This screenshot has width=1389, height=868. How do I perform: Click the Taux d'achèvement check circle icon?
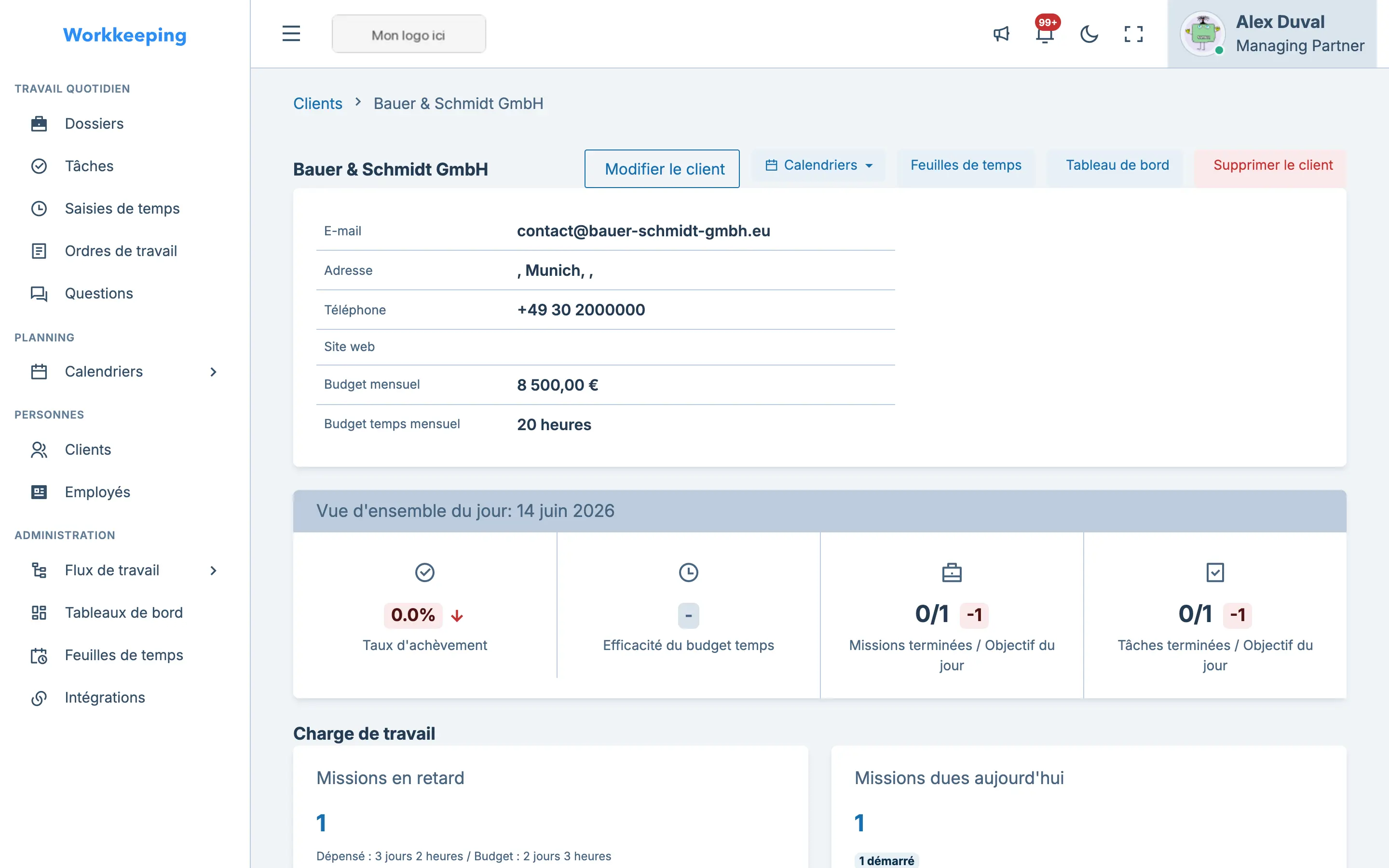tap(425, 572)
